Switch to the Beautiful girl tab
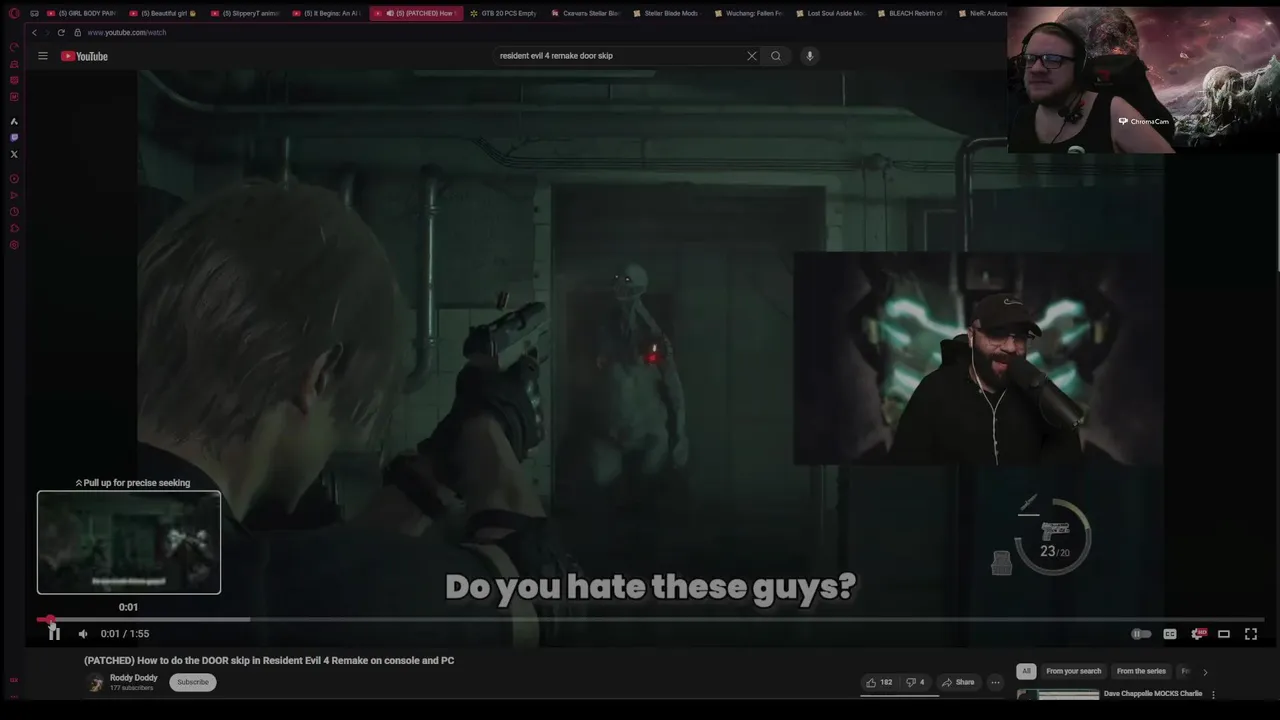1280x720 pixels. [164, 13]
